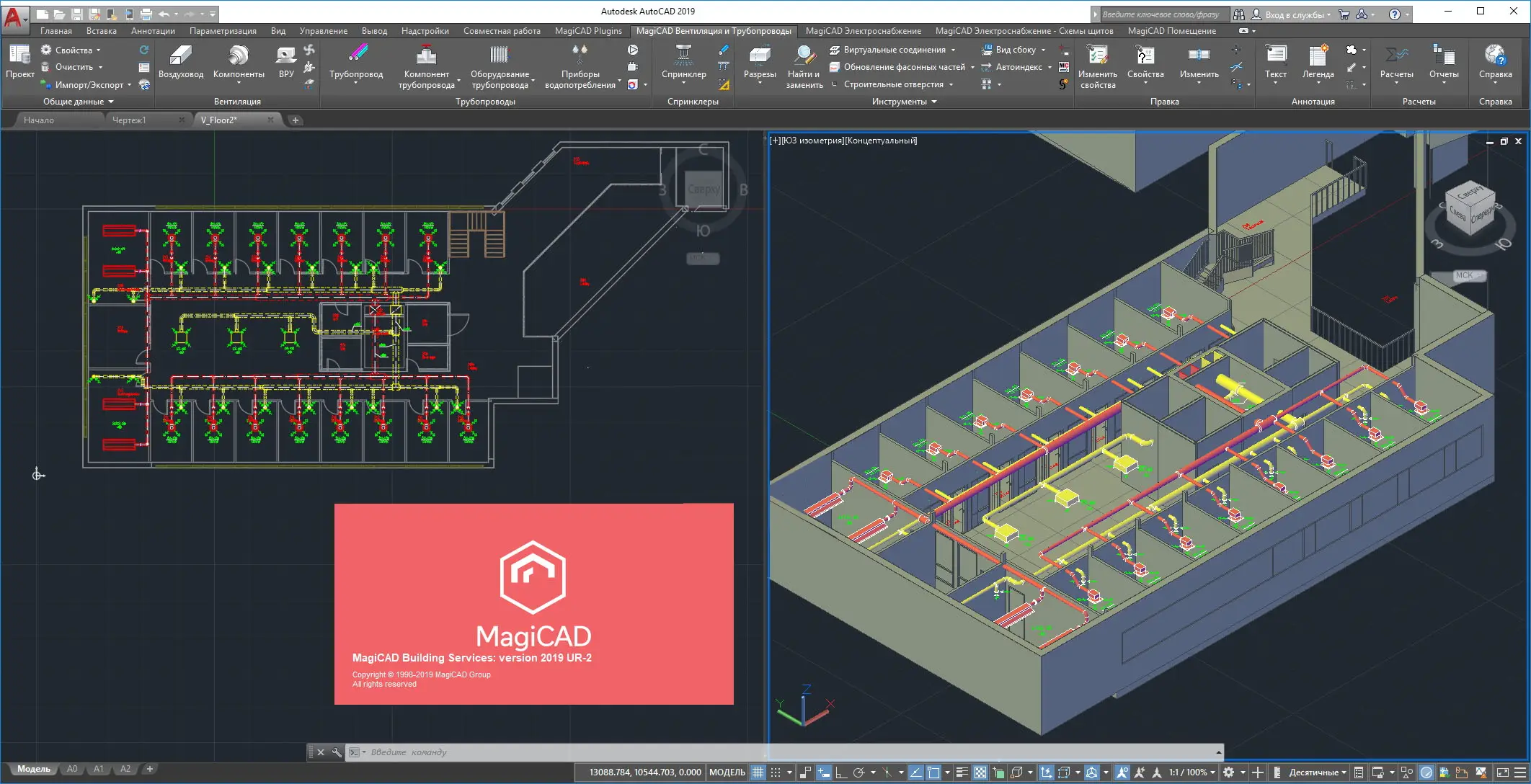This screenshot has width=1531, height=784.
Task: Open Вид сбоку dropdown
Action: [x=1043, y=50]
